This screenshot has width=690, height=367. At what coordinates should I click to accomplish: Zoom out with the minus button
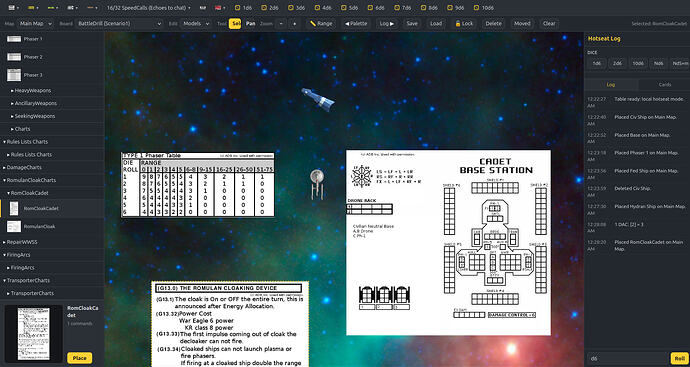(x=280, y=23)
